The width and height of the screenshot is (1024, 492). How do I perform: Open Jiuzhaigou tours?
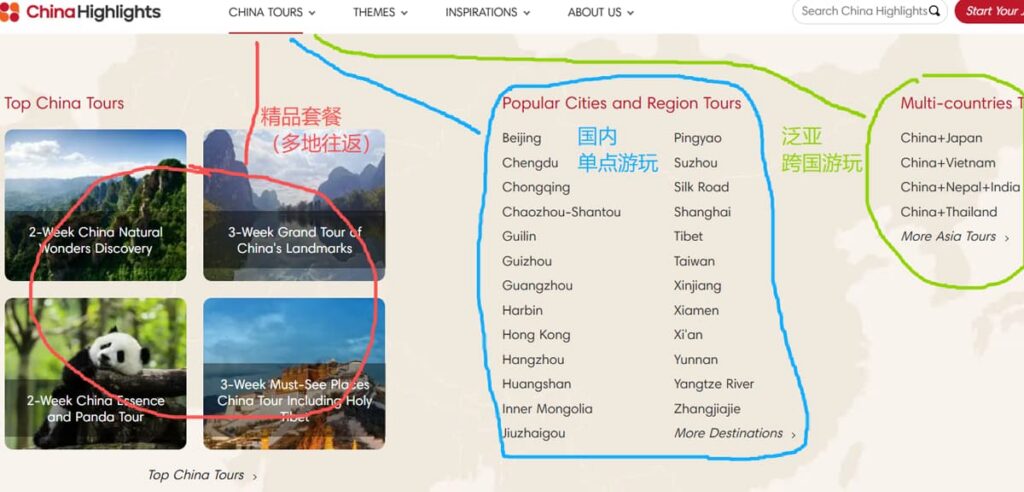point(534,434)
